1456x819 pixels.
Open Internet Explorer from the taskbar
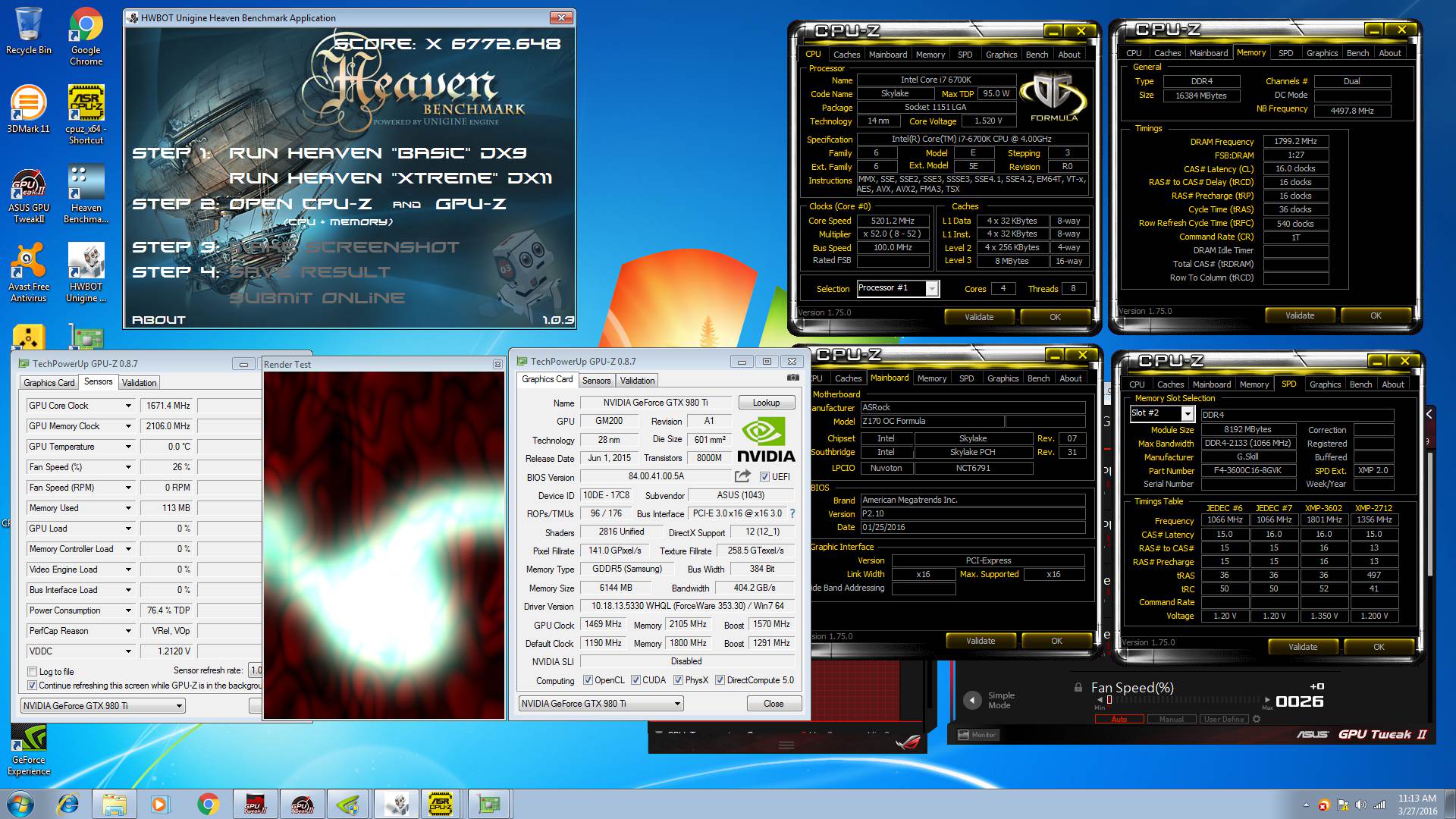point(68,805)
